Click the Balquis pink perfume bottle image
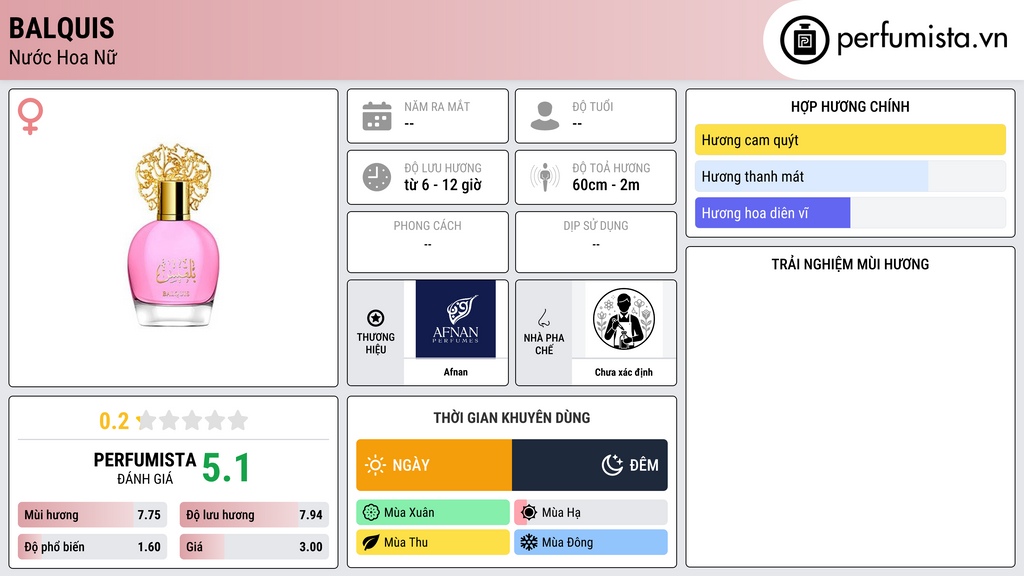Image resolution: width=1024 pixels, height=576 pixels. (173, 235)
